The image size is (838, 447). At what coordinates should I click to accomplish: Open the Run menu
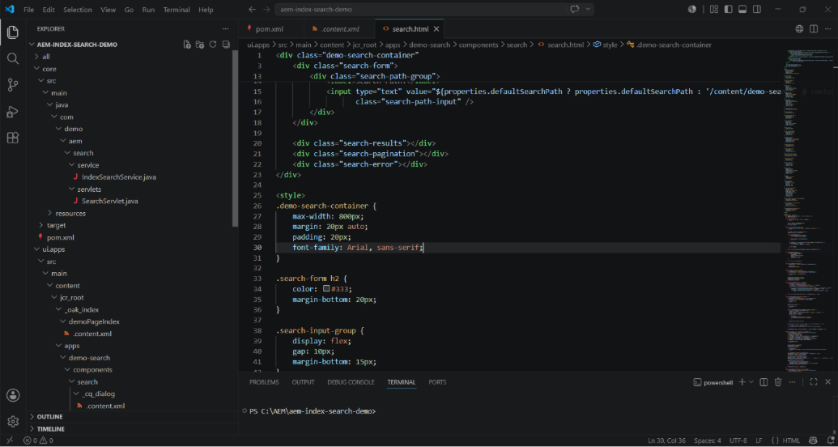click(x=148, y=10)
